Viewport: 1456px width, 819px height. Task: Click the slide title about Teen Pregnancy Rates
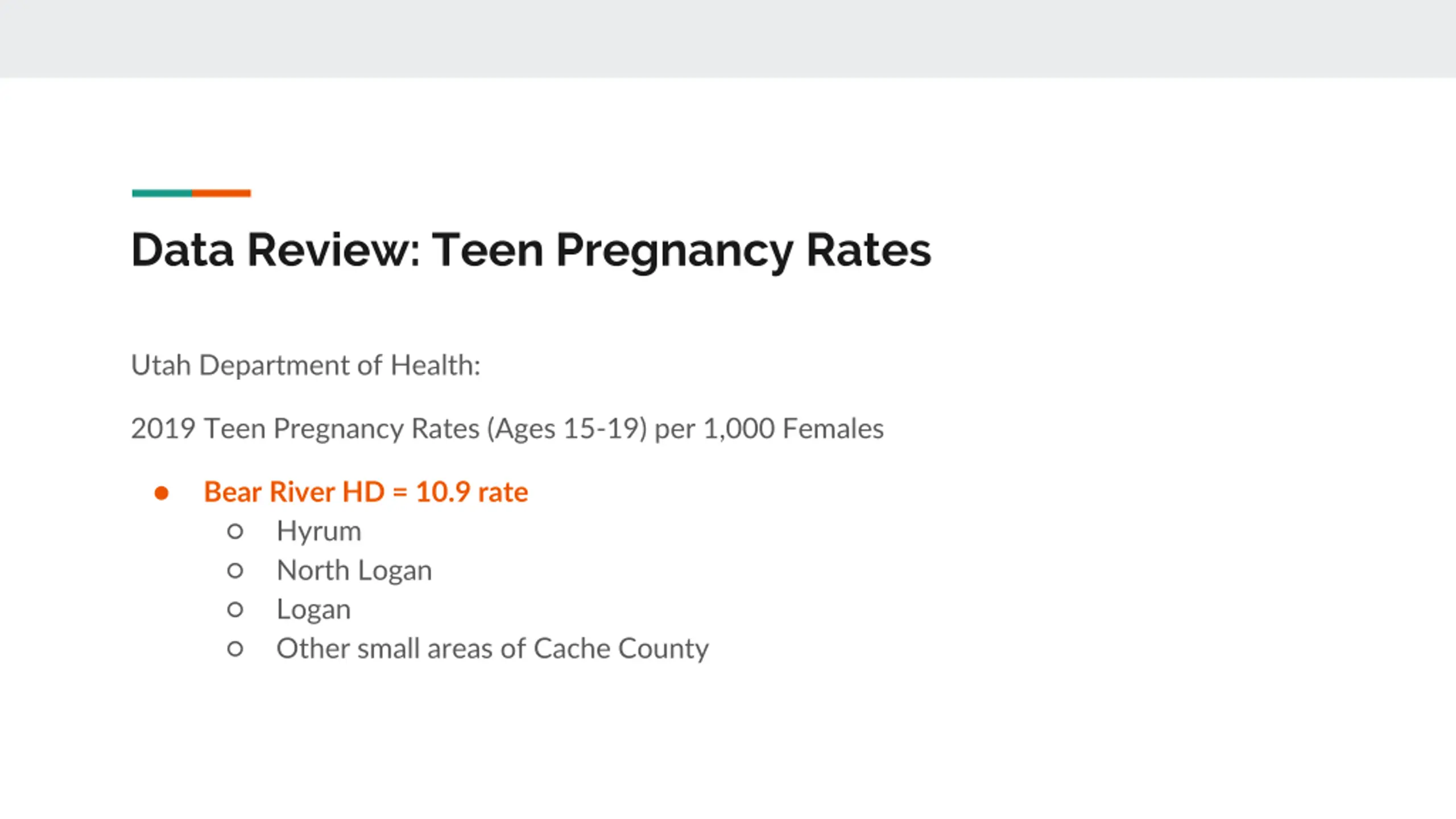(531, 250)
